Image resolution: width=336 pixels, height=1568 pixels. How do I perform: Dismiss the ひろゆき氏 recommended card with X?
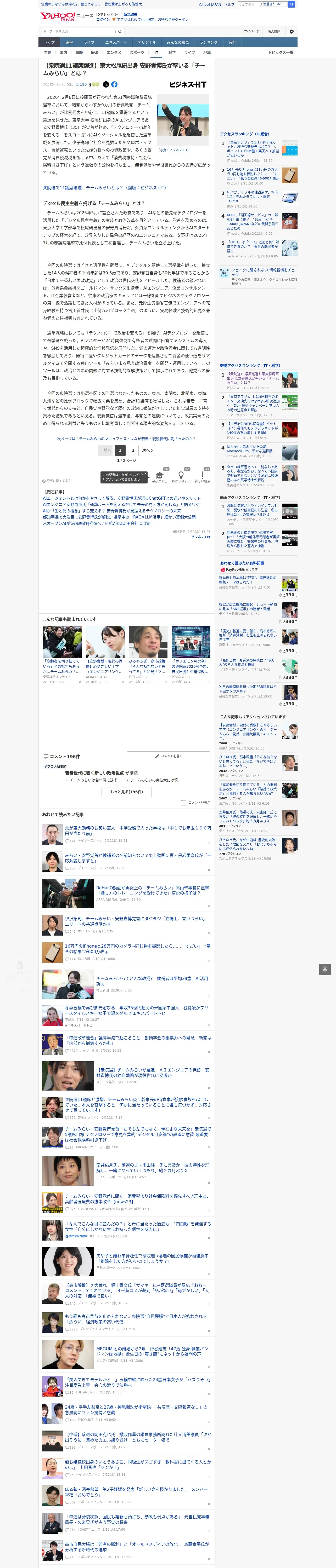coord(165,682)
